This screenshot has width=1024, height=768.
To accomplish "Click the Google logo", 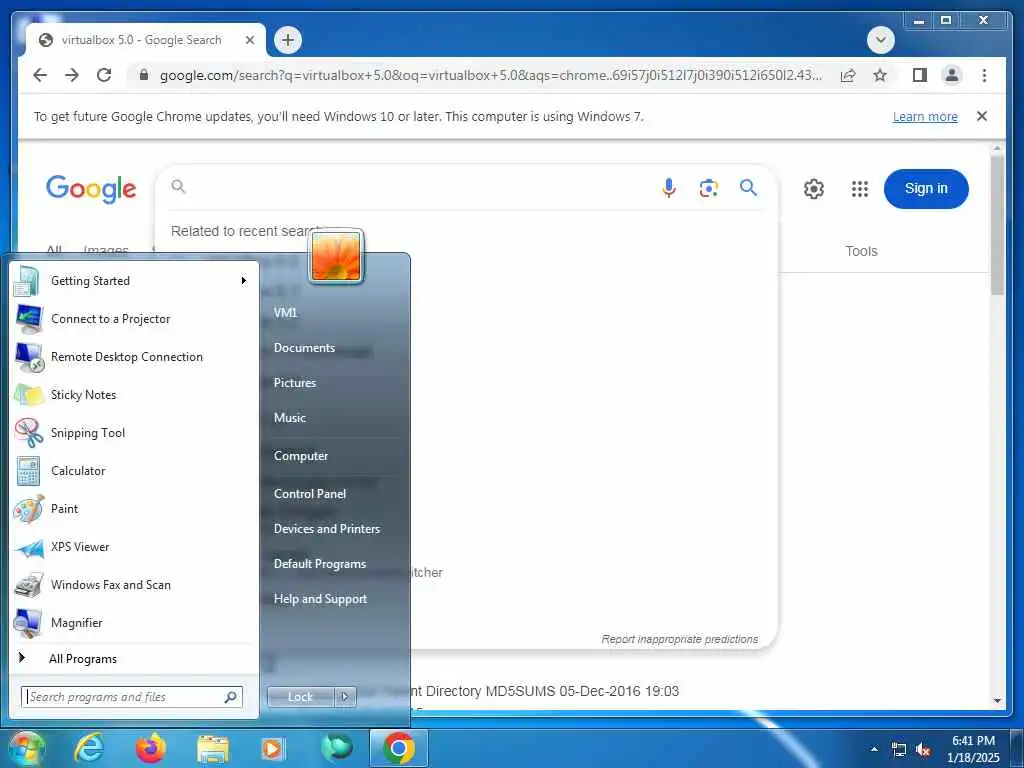I will pos(91,189).
